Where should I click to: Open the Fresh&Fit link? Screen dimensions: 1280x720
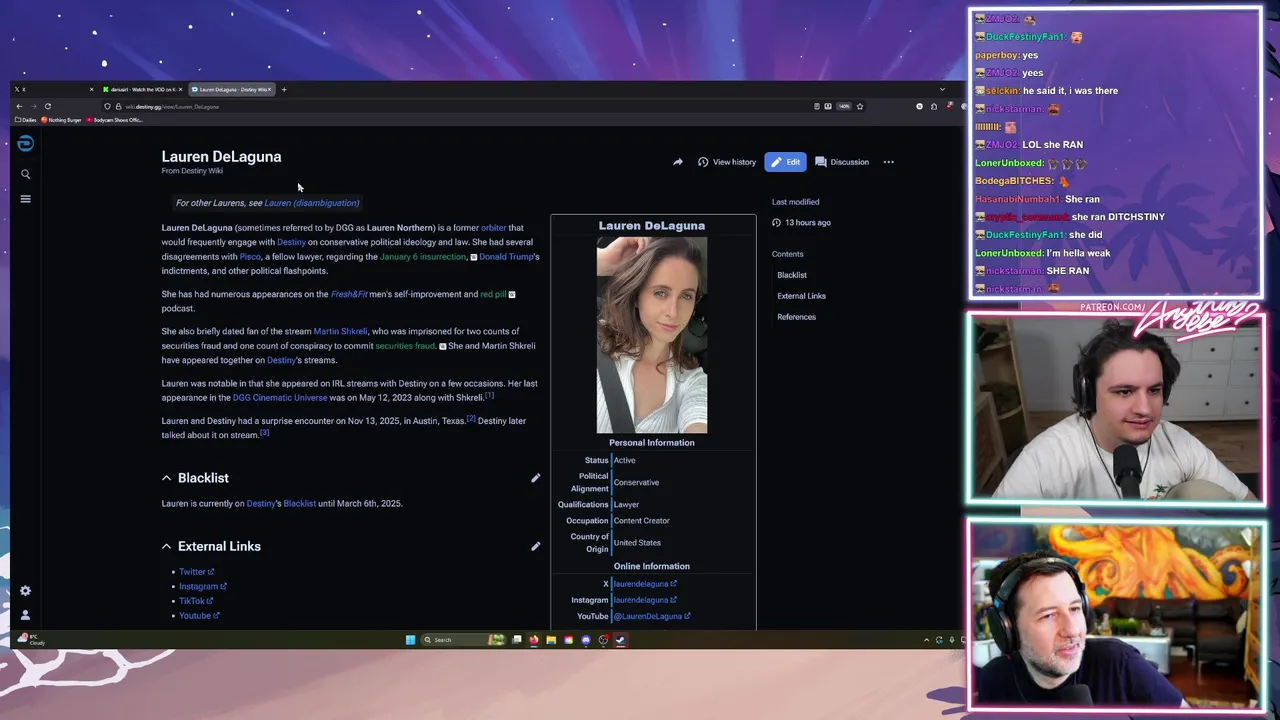pyautogui.click(x=349, y=295)
